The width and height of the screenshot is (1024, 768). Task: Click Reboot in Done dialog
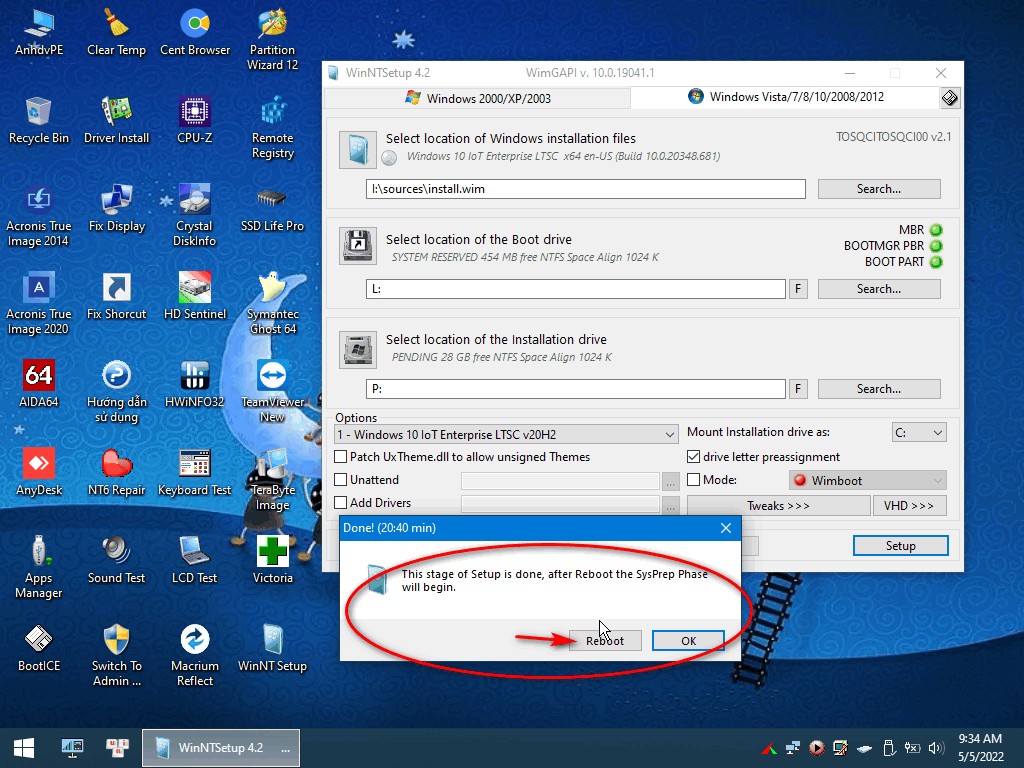pos(605,641)
